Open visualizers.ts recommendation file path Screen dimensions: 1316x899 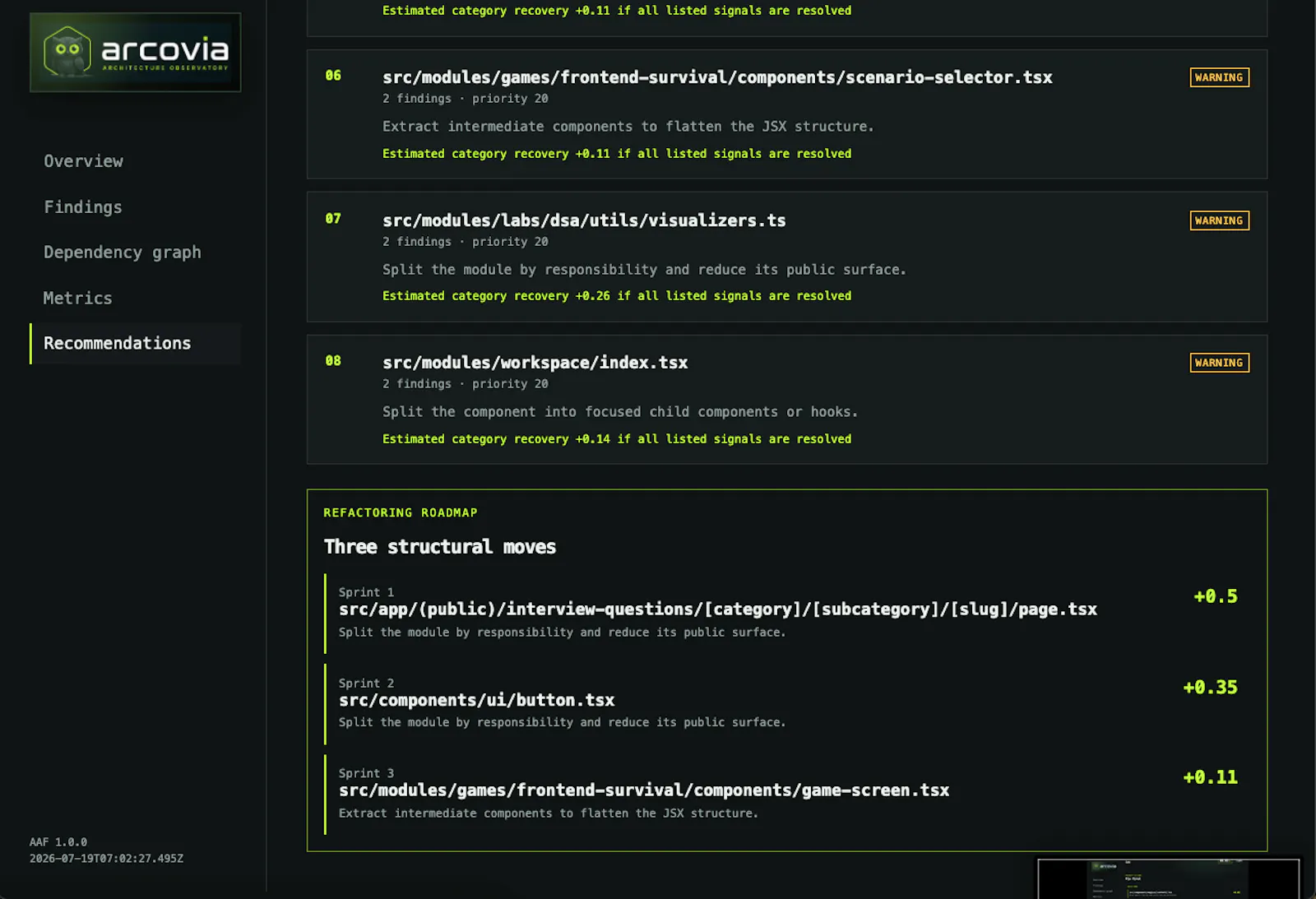tap(584, 220)
